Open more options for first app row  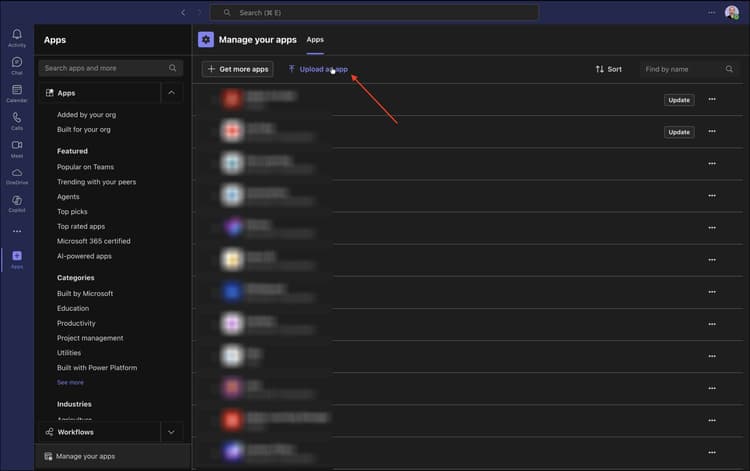[712, 99]
